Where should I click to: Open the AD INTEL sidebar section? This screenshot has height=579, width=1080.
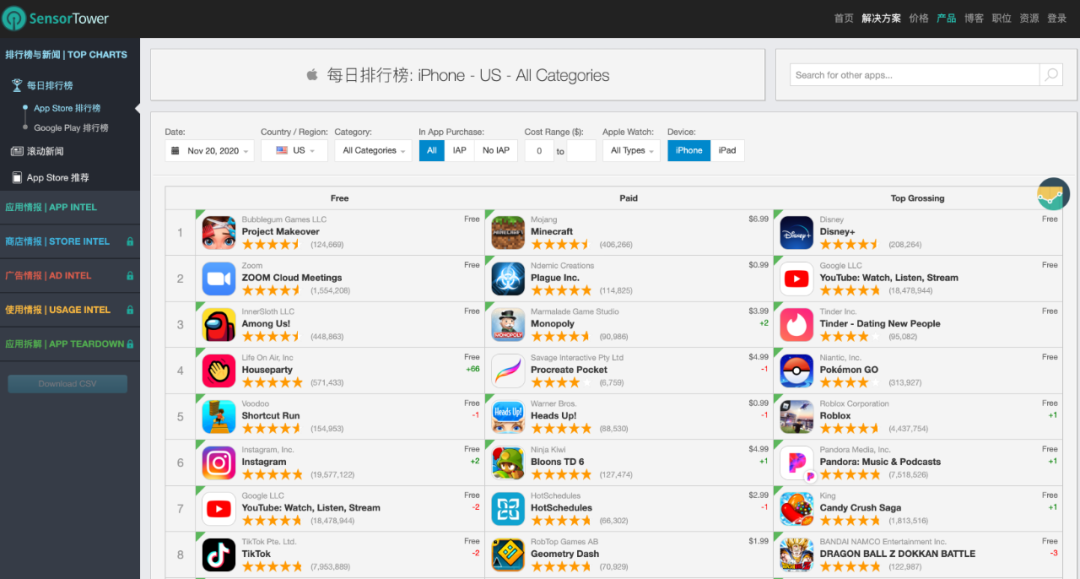70,275
